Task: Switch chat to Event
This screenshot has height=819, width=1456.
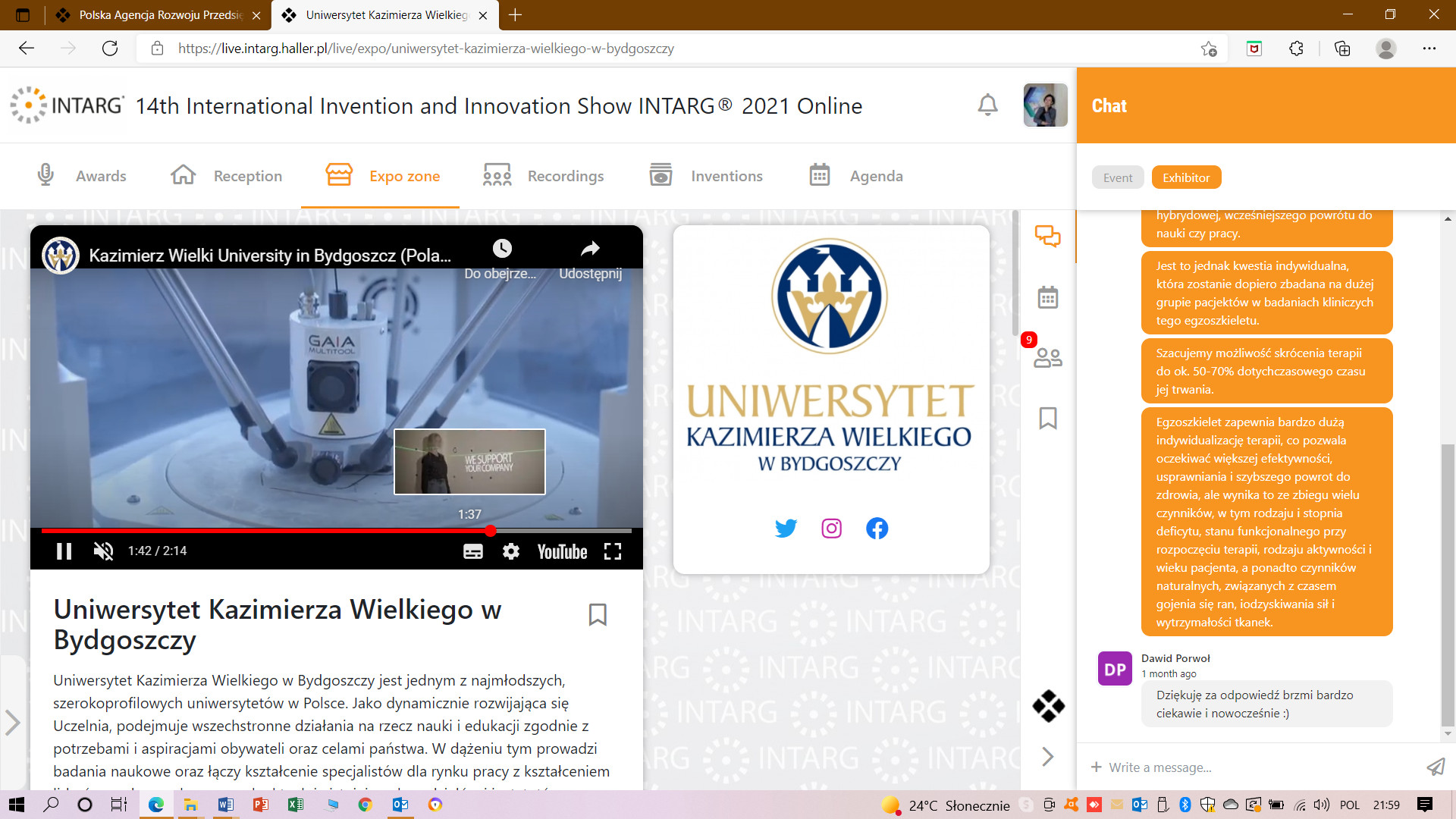Action: point(1118,177)
